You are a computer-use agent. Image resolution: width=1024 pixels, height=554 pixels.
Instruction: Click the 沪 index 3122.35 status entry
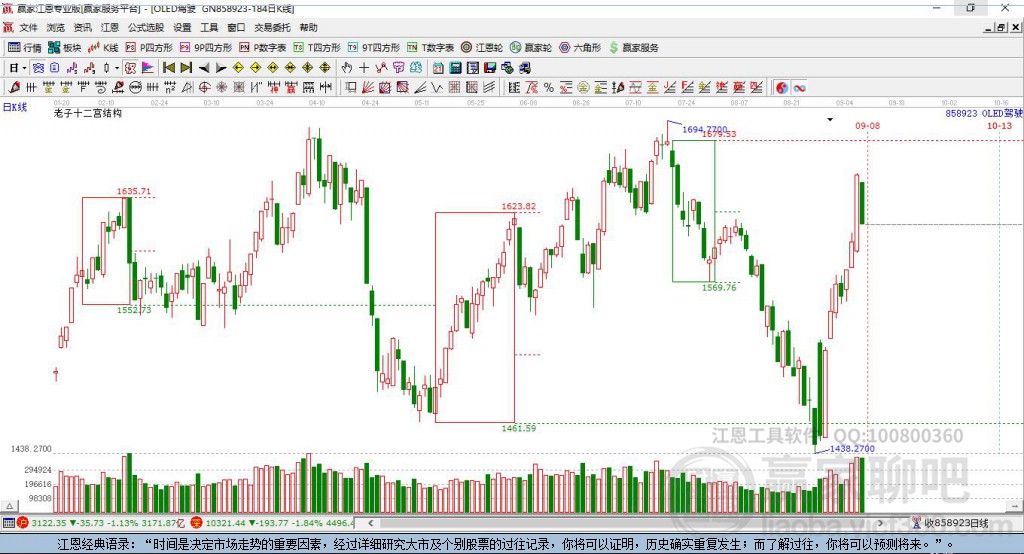point(102,523)
